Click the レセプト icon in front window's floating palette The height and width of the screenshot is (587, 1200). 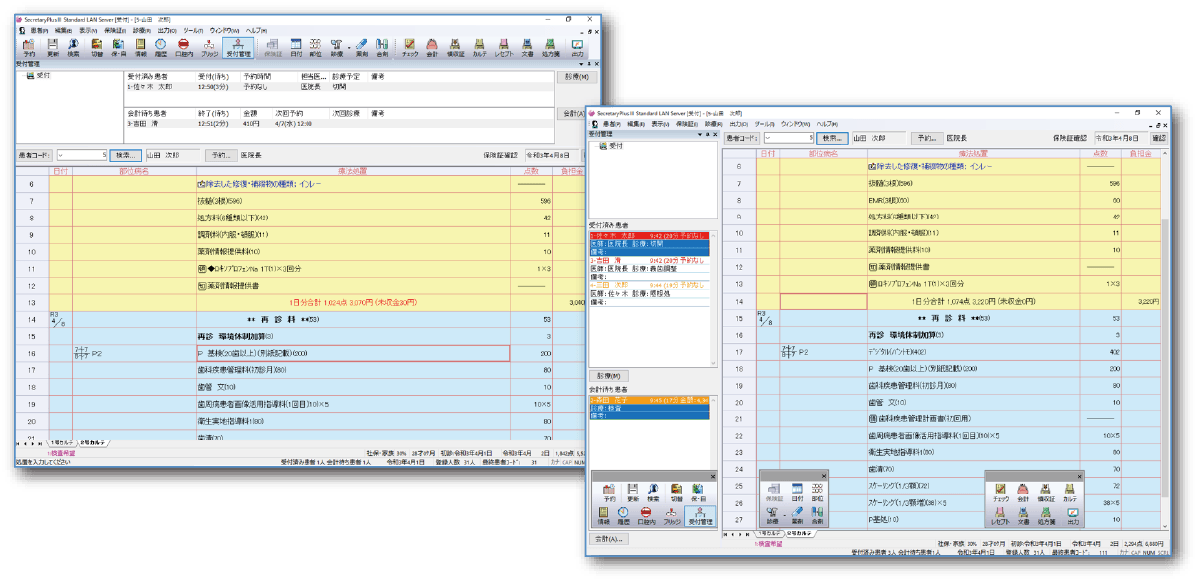1001,516
